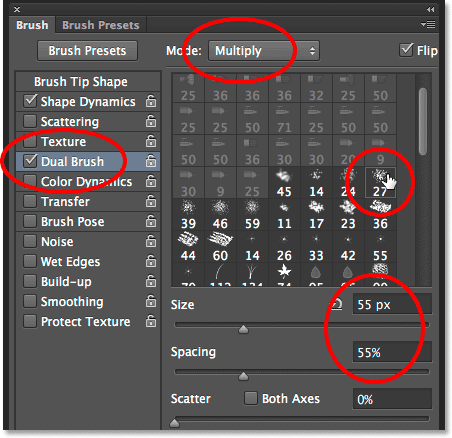Viewport: 452px width, 438px height.
Task: Click restore original size icon beside Size
Action: tap(336, 304)
